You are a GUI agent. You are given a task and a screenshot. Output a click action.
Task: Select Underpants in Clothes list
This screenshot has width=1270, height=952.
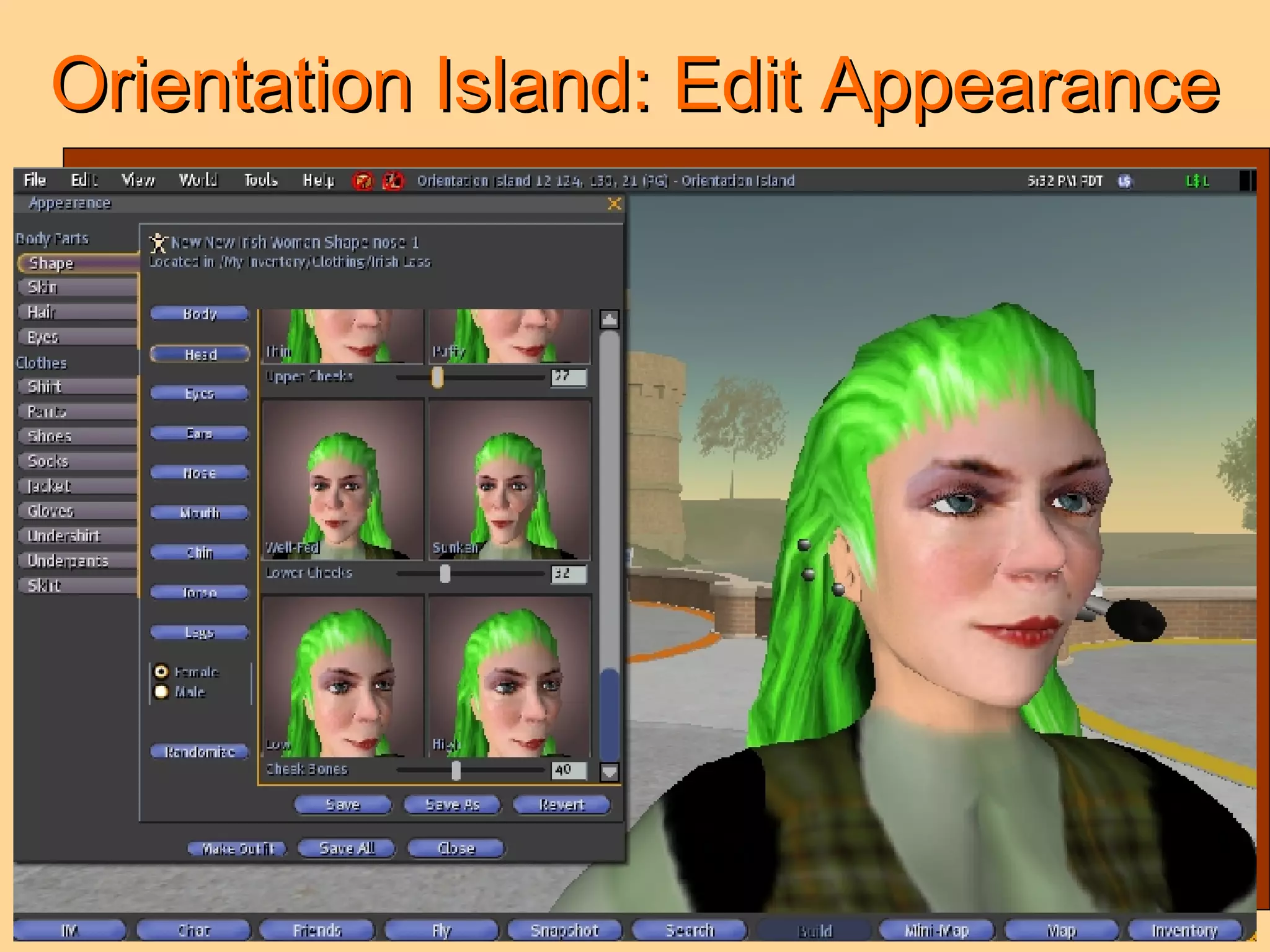[78, 560]
